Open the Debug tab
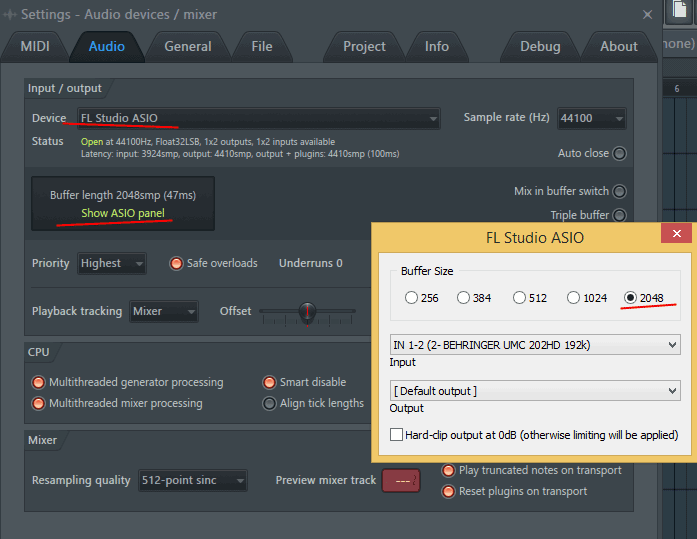 pos(540,47)
